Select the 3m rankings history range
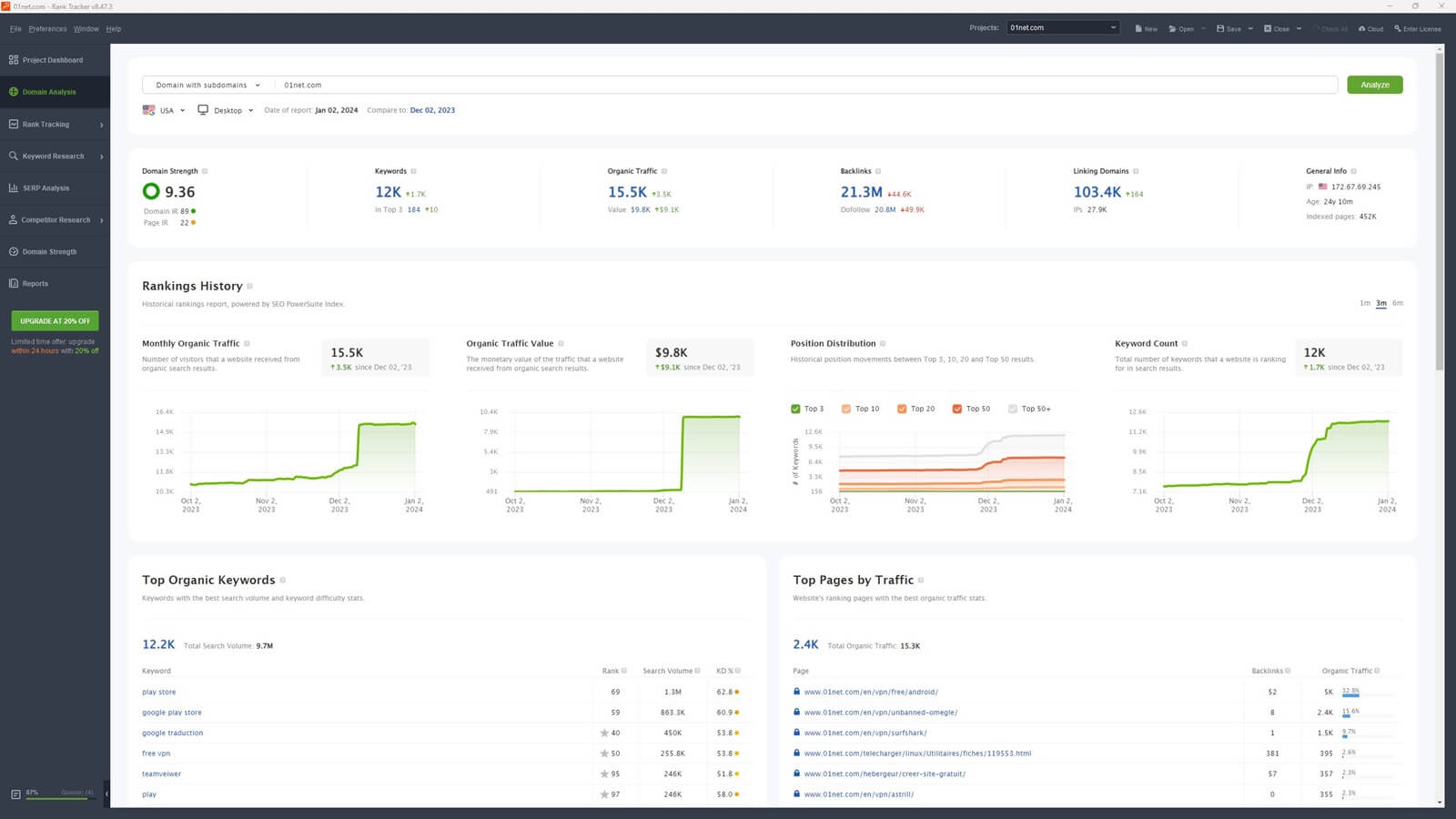The image size is (1456, 819). point(1381,303)
